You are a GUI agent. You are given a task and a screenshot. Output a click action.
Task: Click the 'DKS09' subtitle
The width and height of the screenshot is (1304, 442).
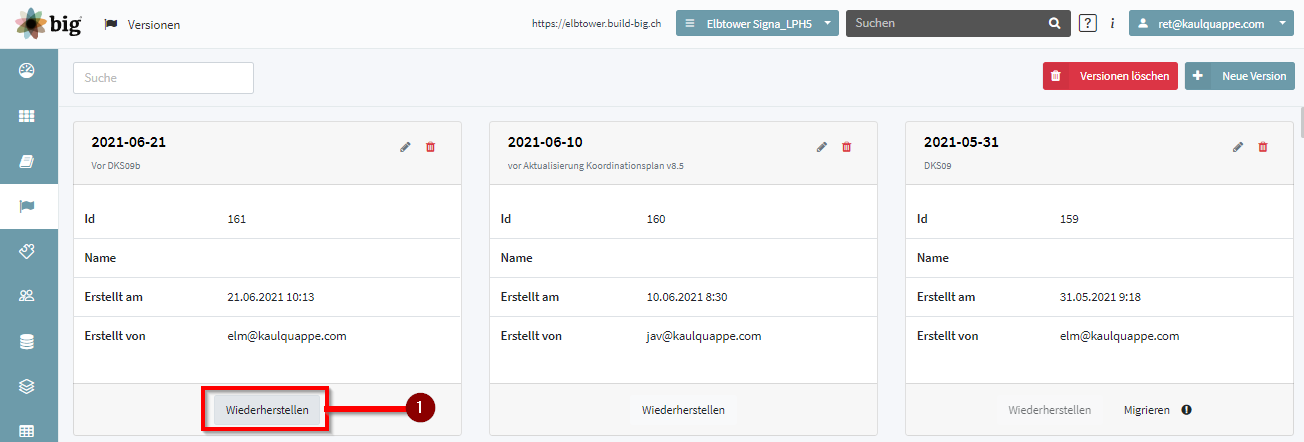coord(938,166)
